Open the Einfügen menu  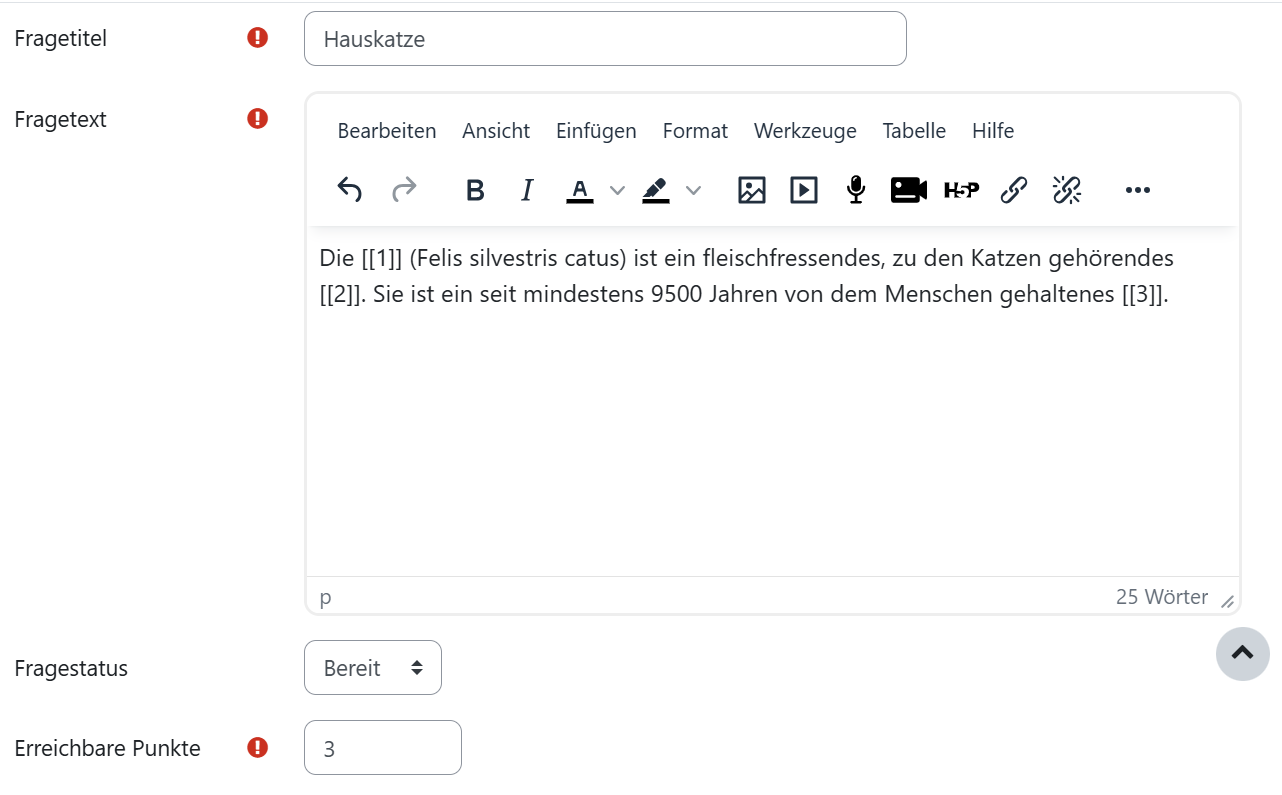point(596,131)
